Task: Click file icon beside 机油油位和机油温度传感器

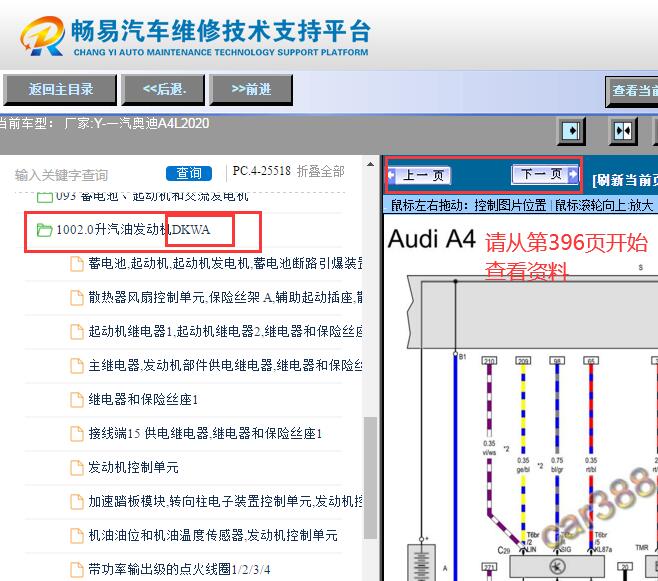Action: (x=77, y=535)
